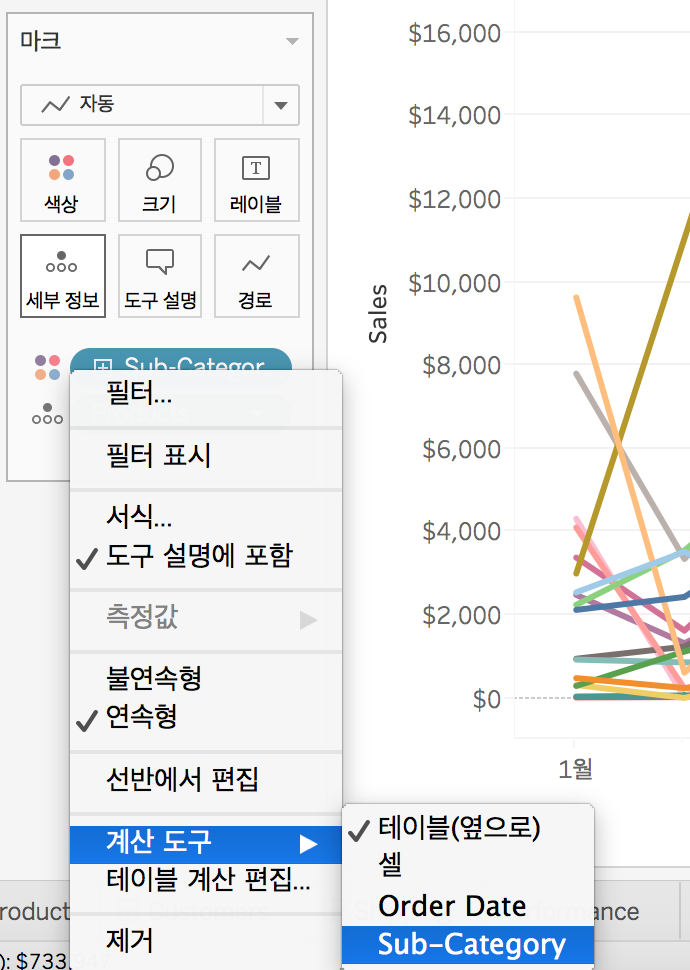Select the checked 연속형 option
690x970 pixels.
click(x=205, y=718)
